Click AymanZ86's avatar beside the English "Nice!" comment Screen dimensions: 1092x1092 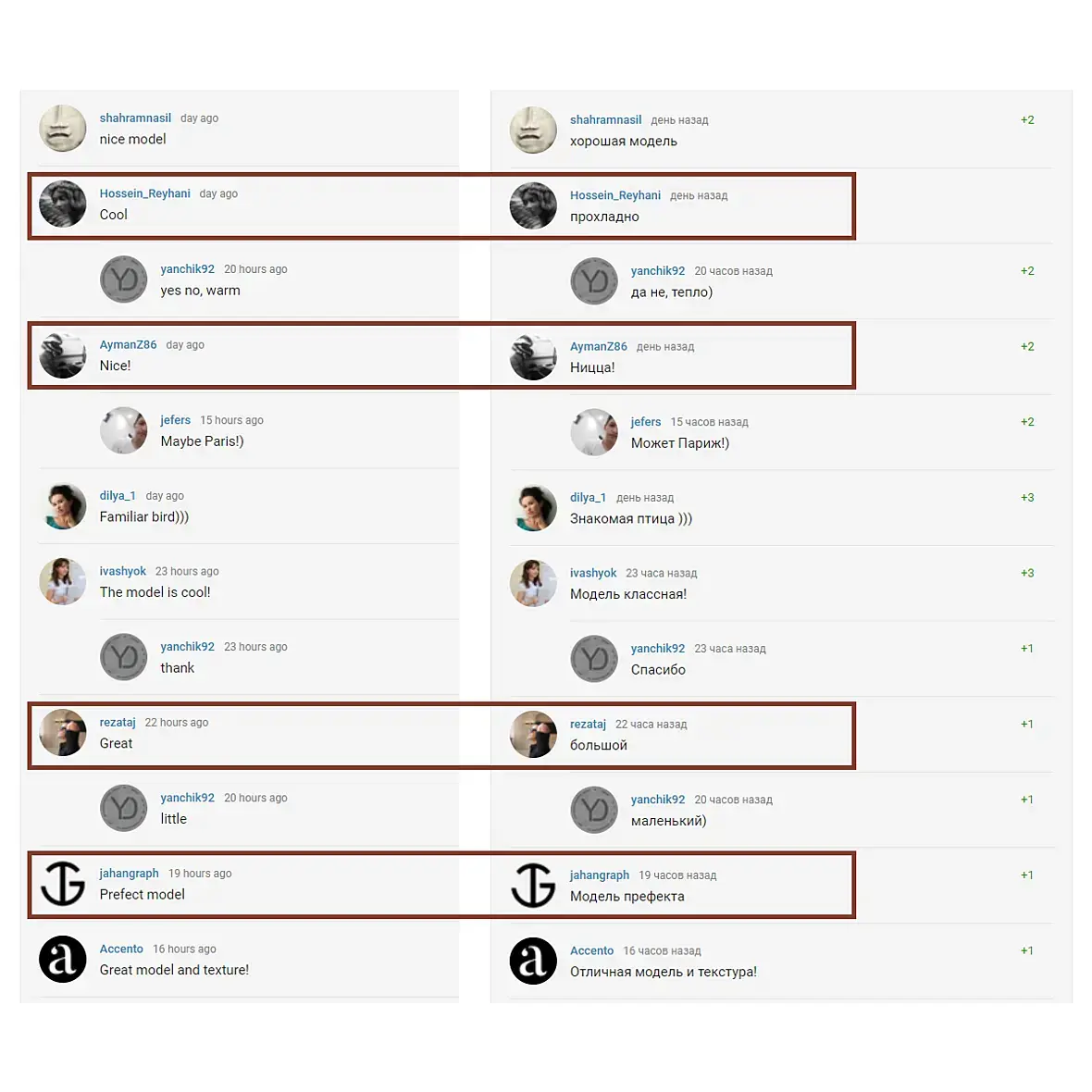(x=63, y=355)
